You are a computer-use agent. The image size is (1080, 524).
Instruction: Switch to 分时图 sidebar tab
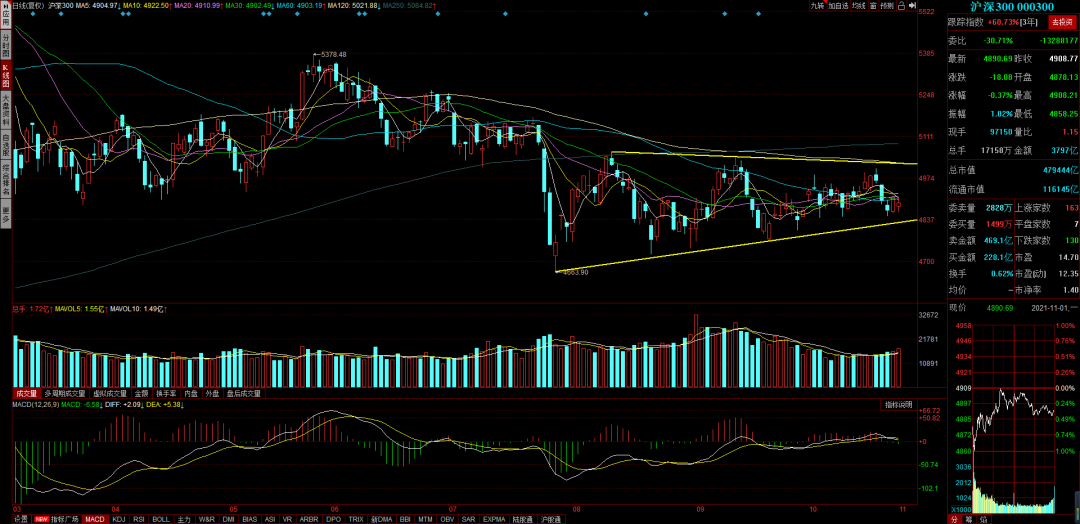[6, 44]
